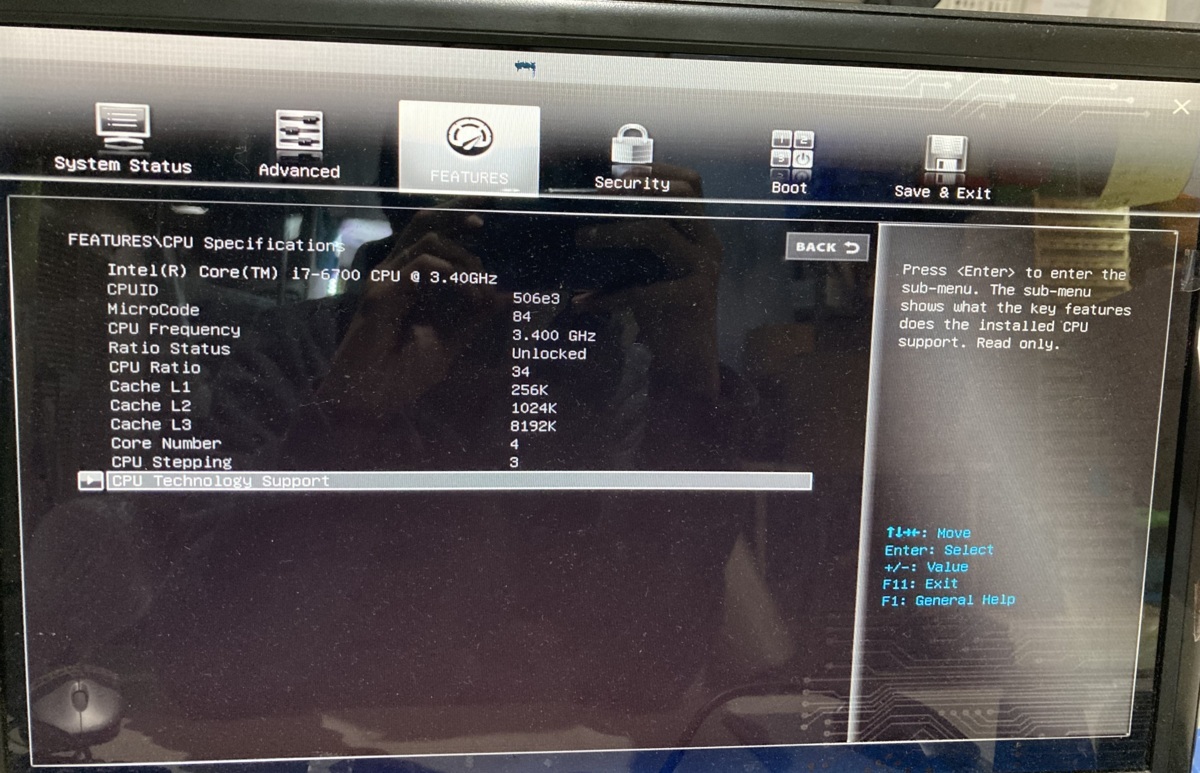Viewport: 1200px width, 773px height.
Task: Click the Unlocked ratio status value
Action: [x=549, y=353]
